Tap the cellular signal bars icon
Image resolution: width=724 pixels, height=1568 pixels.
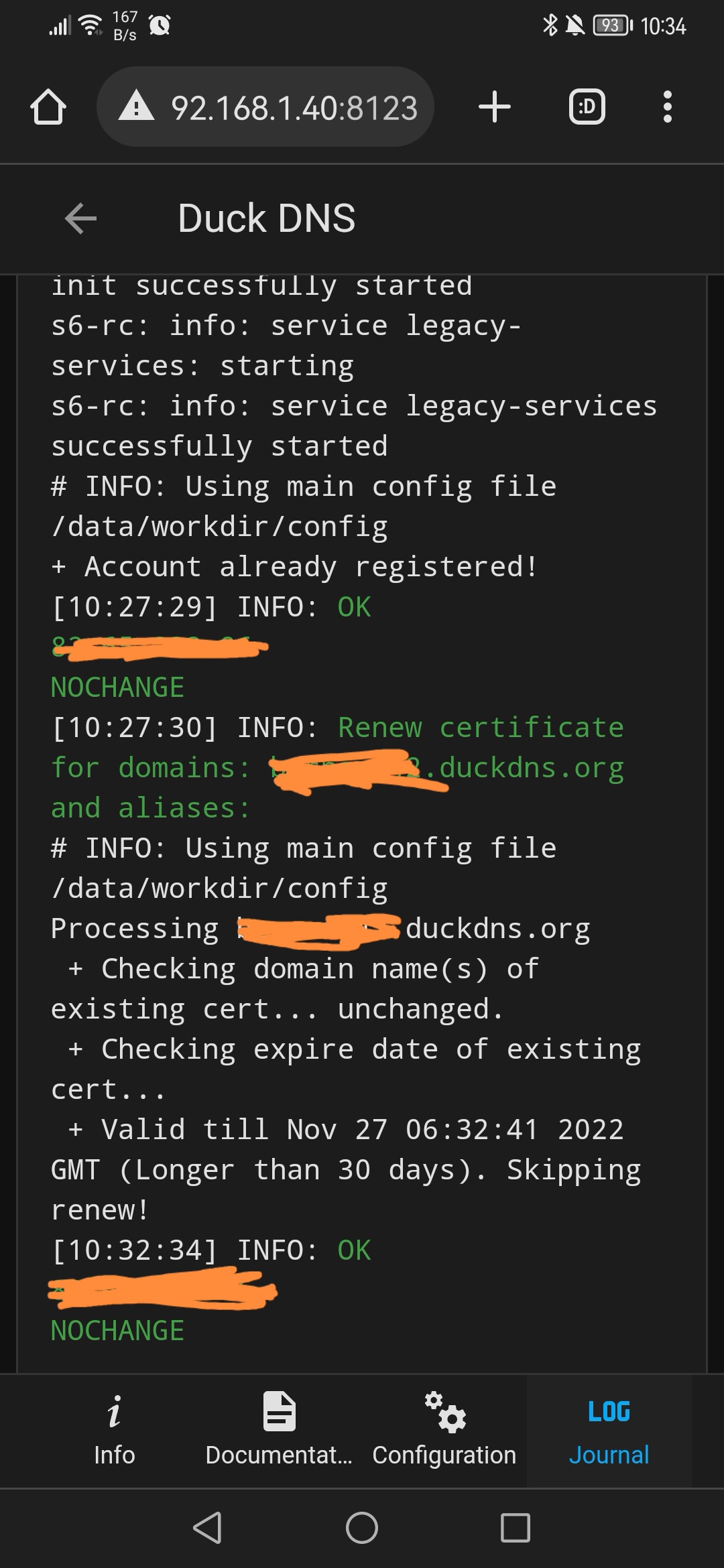click(x=60, y=25)
